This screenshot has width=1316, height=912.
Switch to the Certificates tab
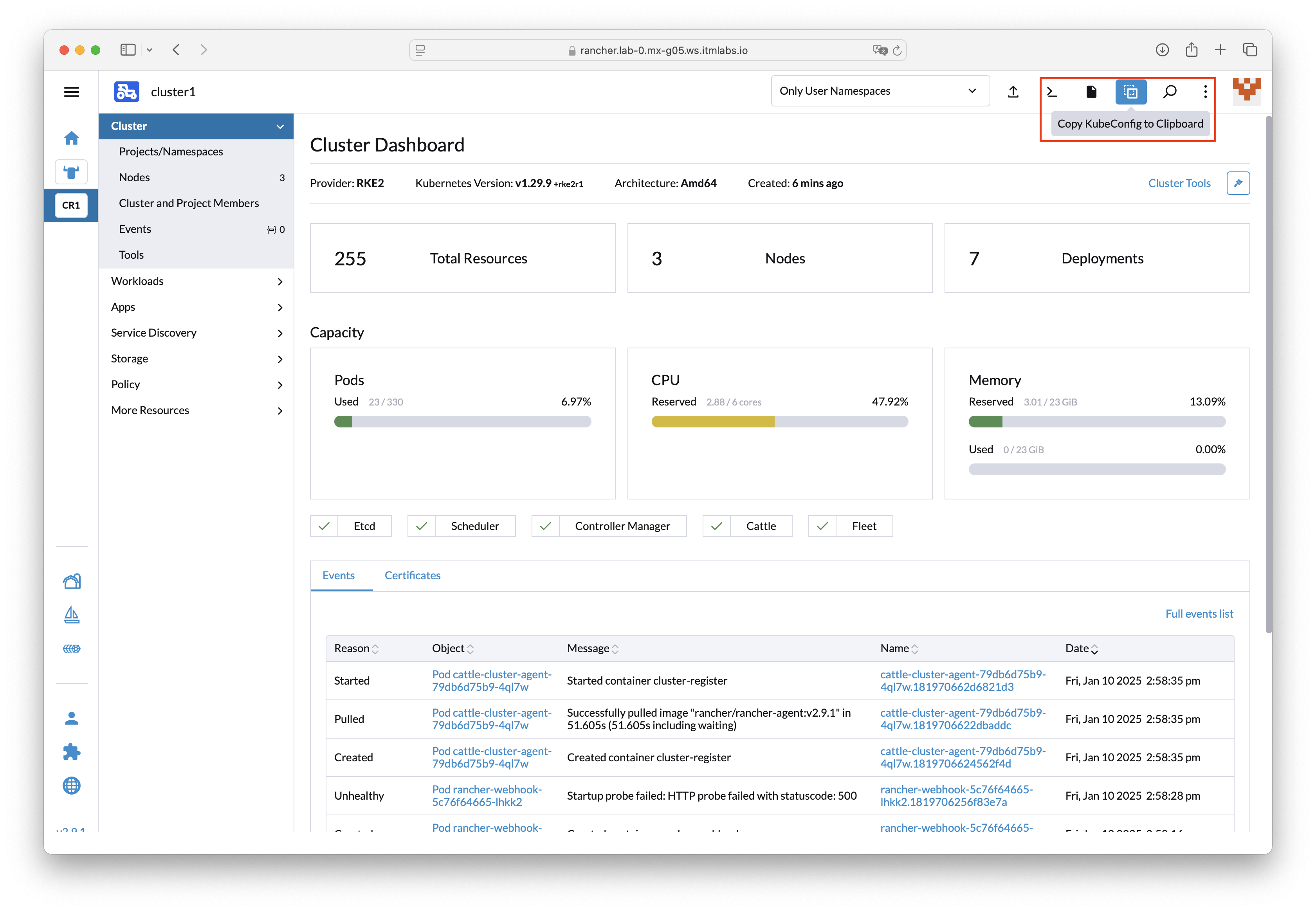coord(412,575)
